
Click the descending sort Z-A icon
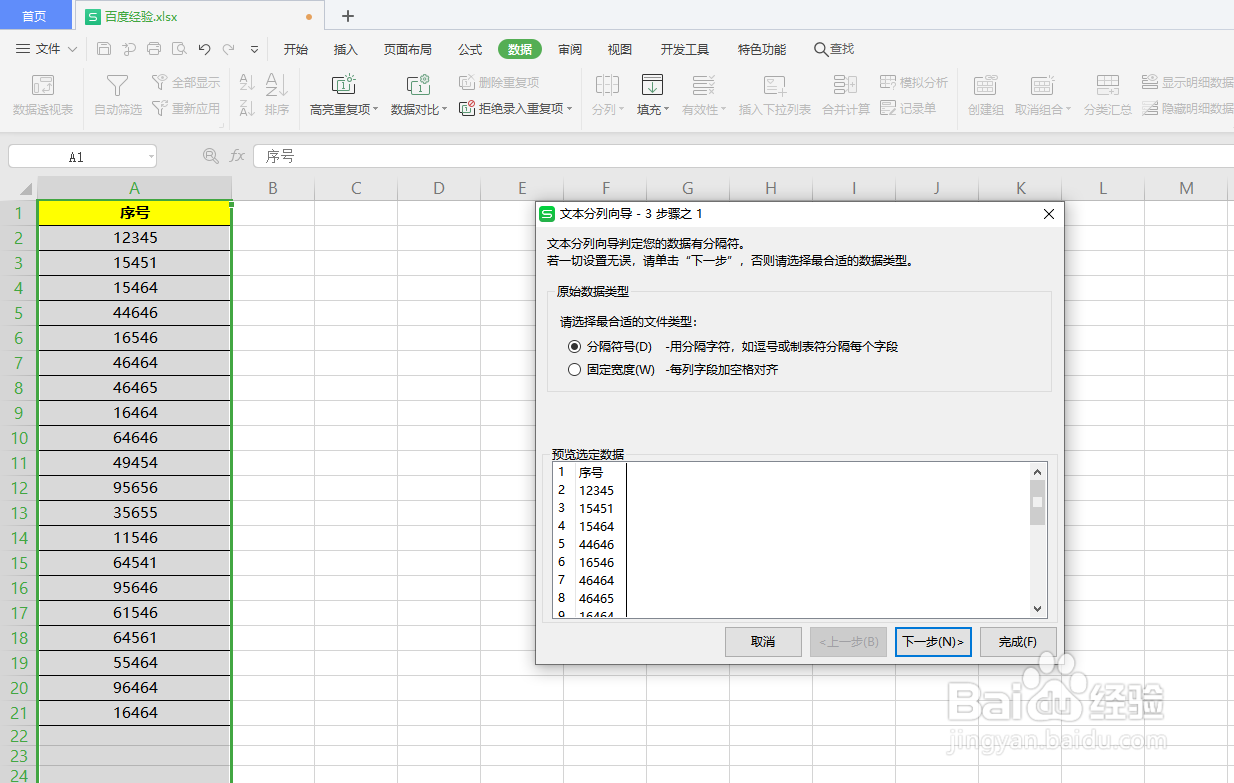pos(247,108)
